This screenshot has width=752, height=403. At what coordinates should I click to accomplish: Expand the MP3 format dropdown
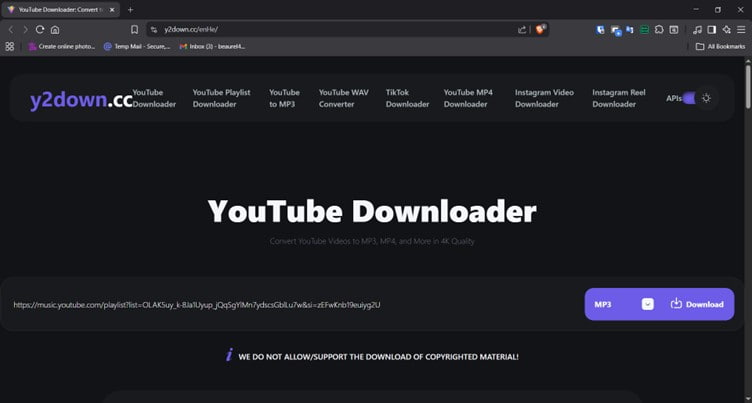click(647, 304)
